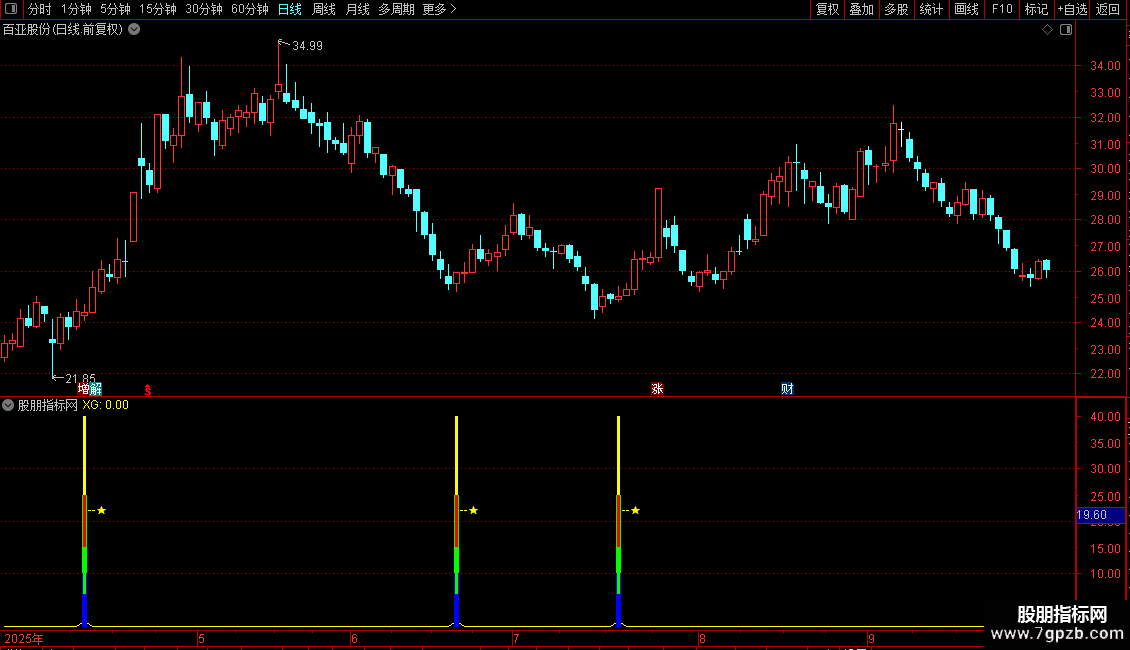
Task: Select the 30分钟 period
Action: click(203, 9)
